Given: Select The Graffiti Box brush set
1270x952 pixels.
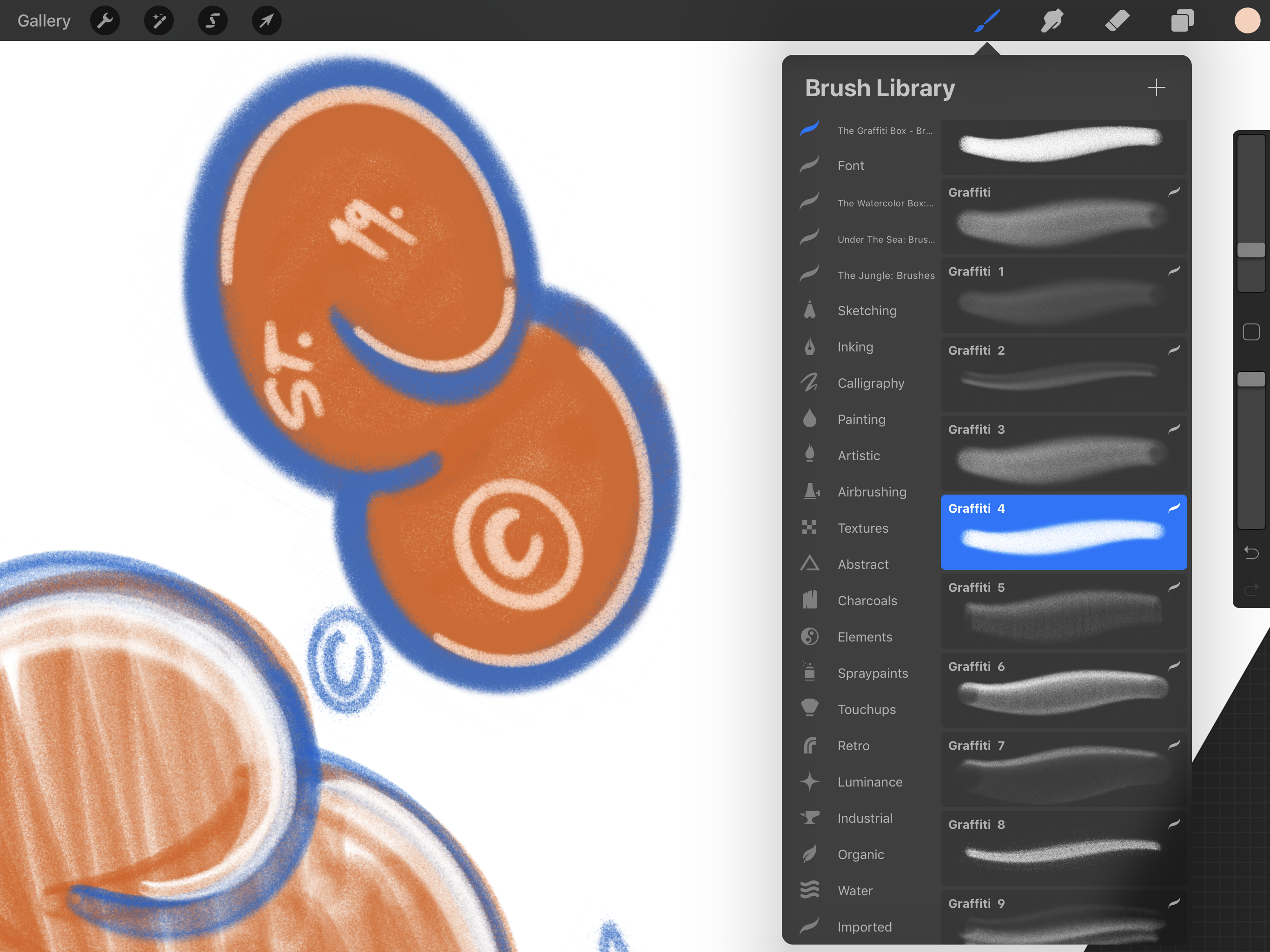Looking at the screenshot, I should [884, 130].
